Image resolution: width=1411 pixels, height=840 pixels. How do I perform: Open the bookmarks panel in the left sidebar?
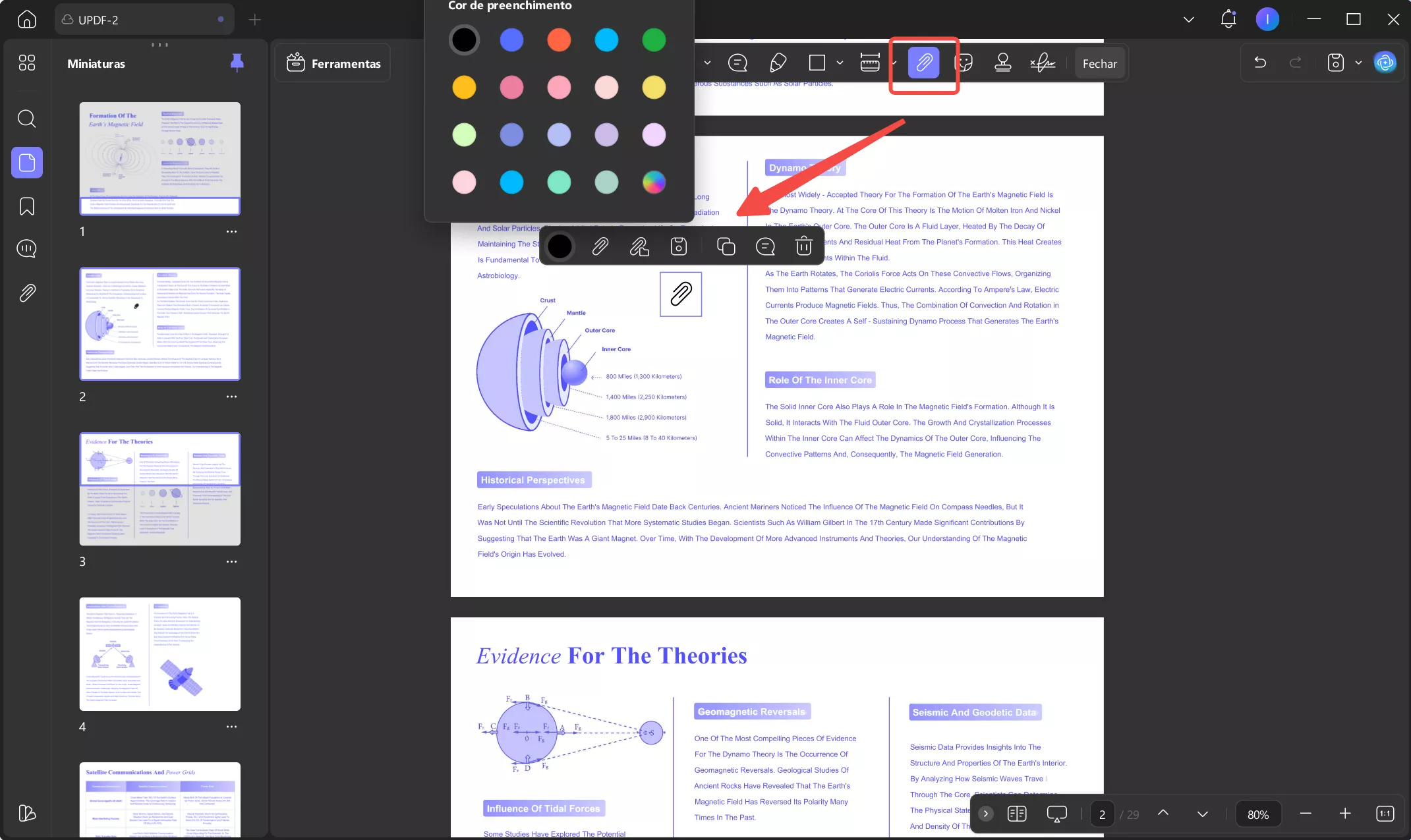pyautogui.click(x=27, y=206)
